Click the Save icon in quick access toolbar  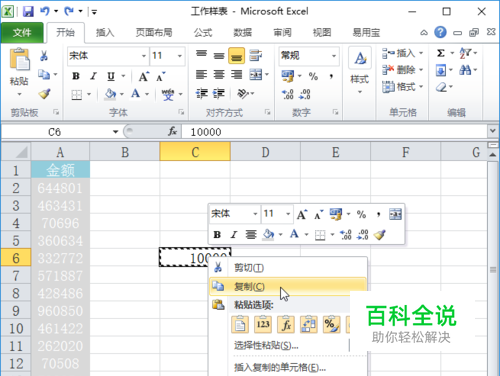pyautogui.click(x=28, y=12)
